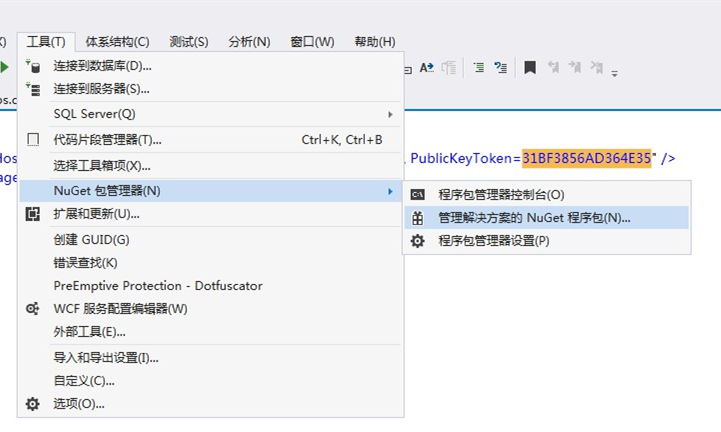The width and height of the screenshot is (721, 432).
Task: Open the 体系结构(C) menu
Action: point(117,42)
